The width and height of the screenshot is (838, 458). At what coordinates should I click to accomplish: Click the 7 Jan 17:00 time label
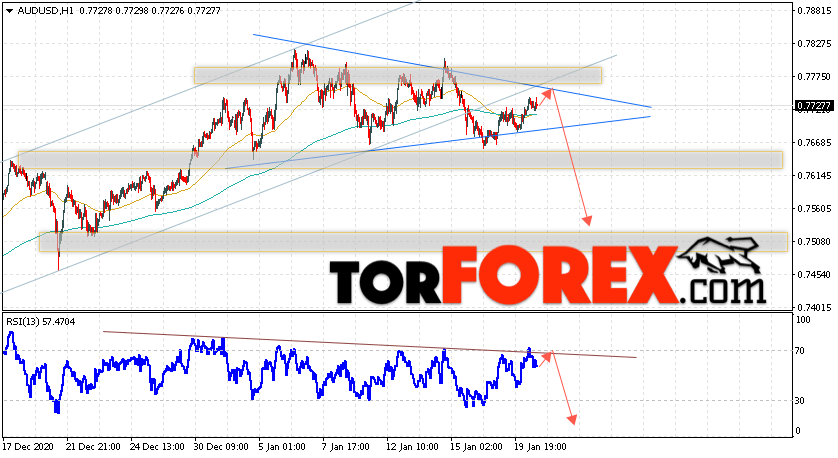tap(346, 447)
